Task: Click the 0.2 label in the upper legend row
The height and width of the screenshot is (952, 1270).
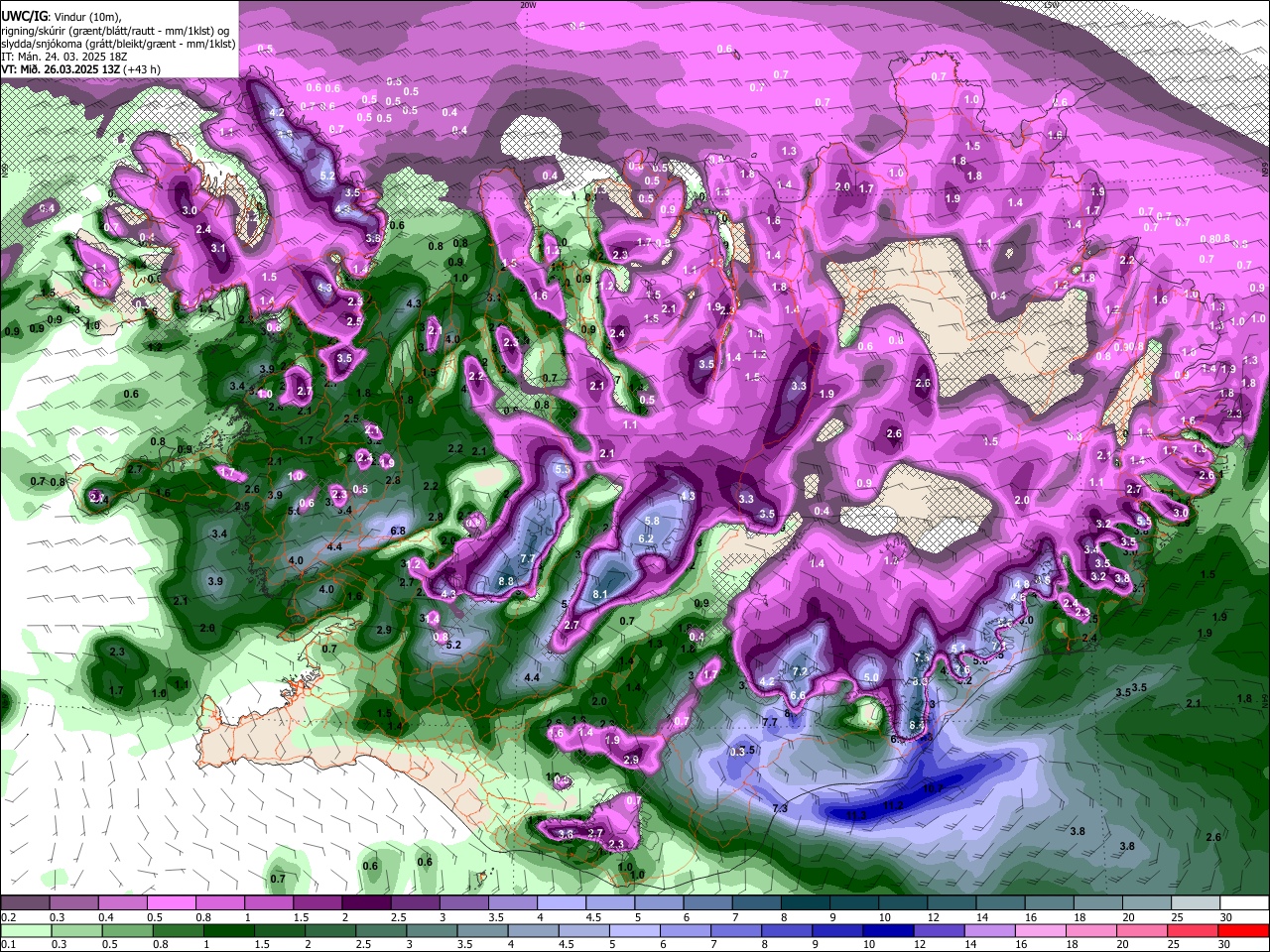Action: click(x=8, y=917)
